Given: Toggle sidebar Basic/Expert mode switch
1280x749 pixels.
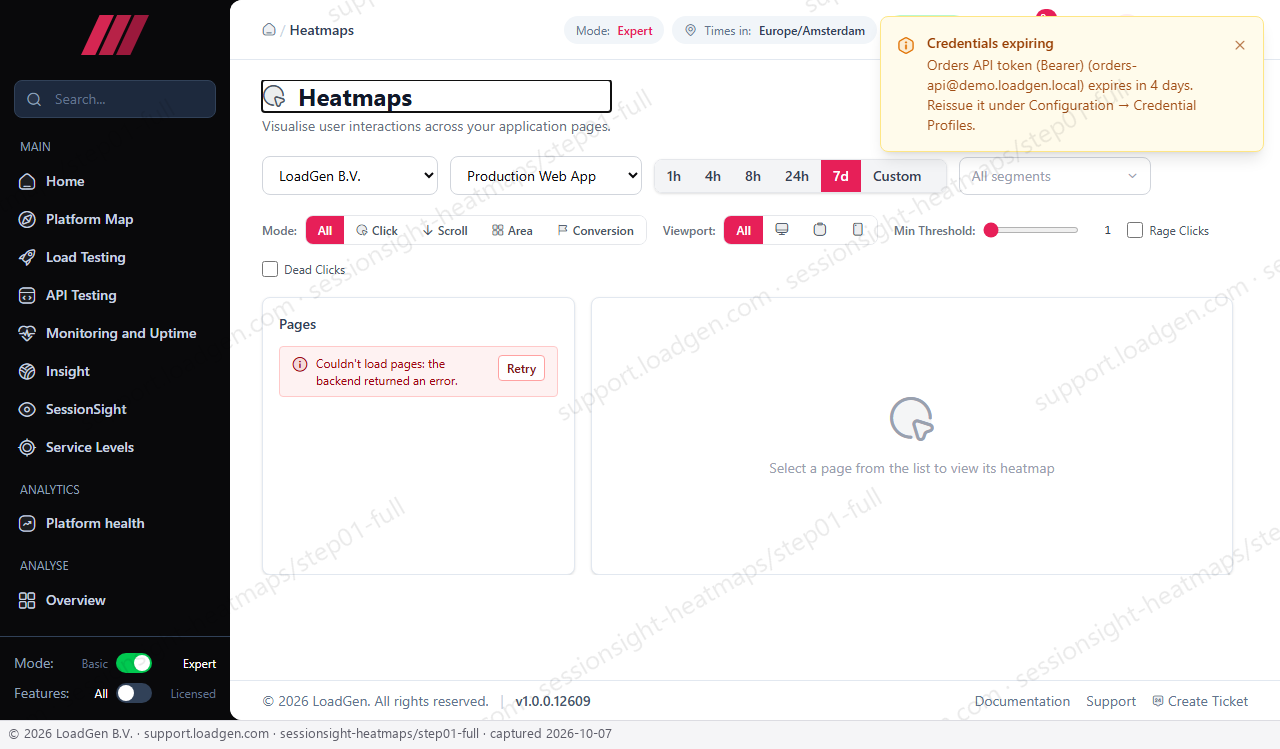Looking at the screenshot, I should [x=134, y=663].
